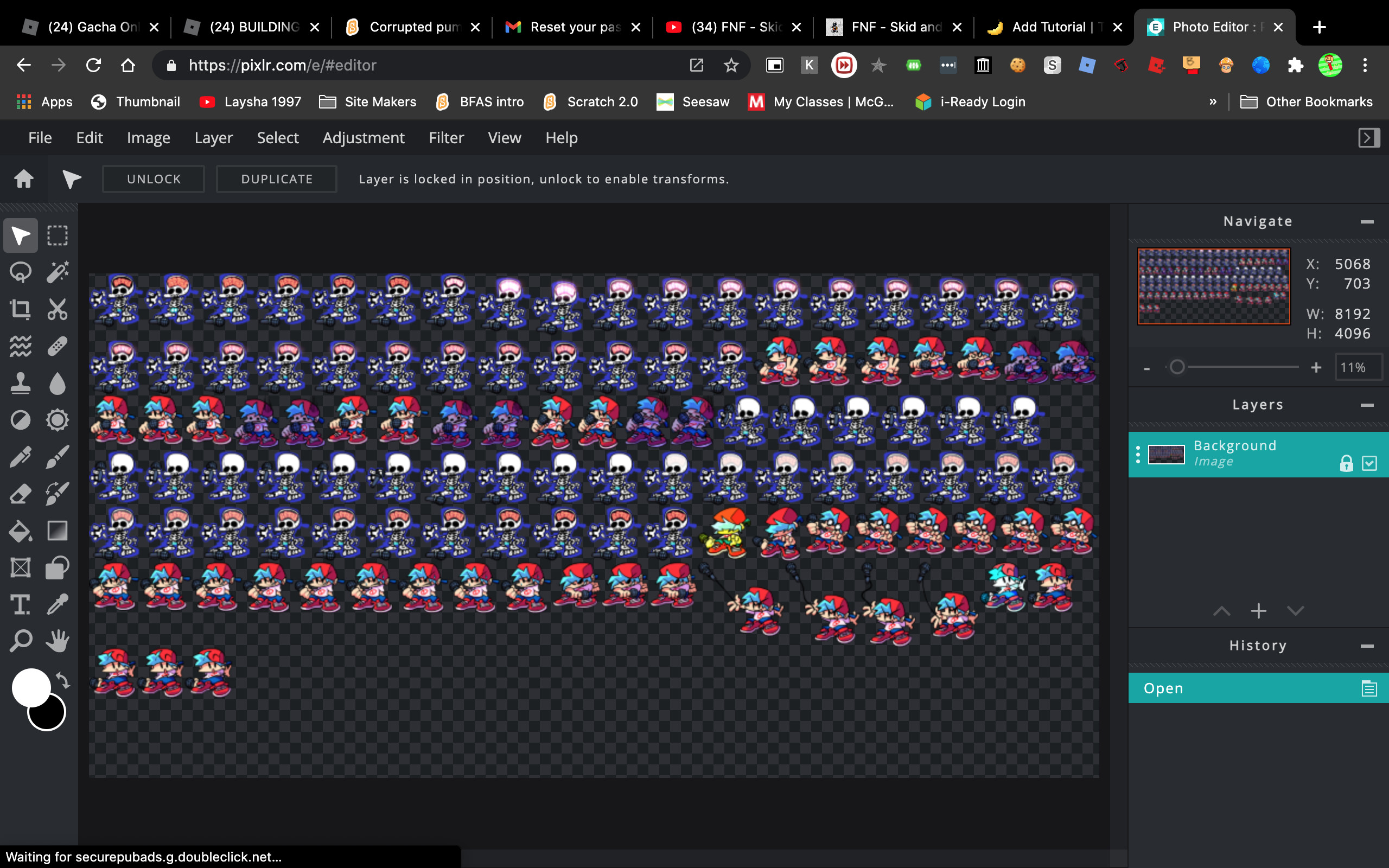Show more bookmarks chevron

pyautogui.click(x=1213, y=101)
